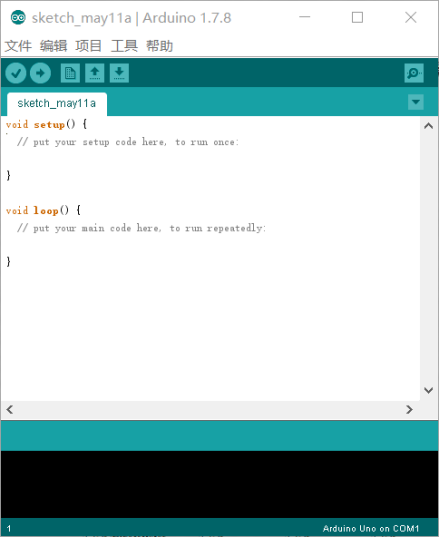Screen dimensions: 439x537
Task: Click the vertical scrollbar down arrow
Action: click(x=428, y=390)
